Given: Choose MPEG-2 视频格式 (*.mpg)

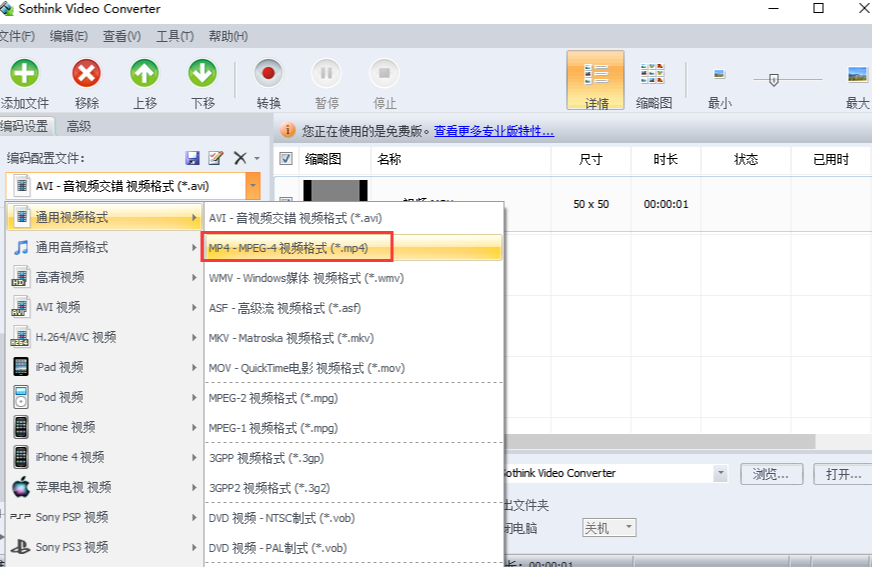Looking at the screenshot, I should tap(354, 398).
